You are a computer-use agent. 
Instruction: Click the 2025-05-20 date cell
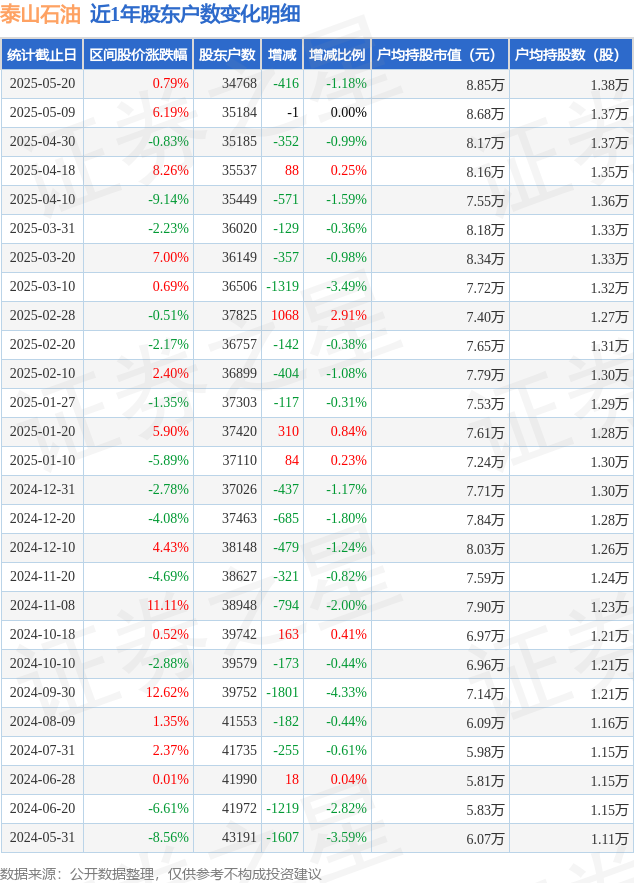point(42,84)
